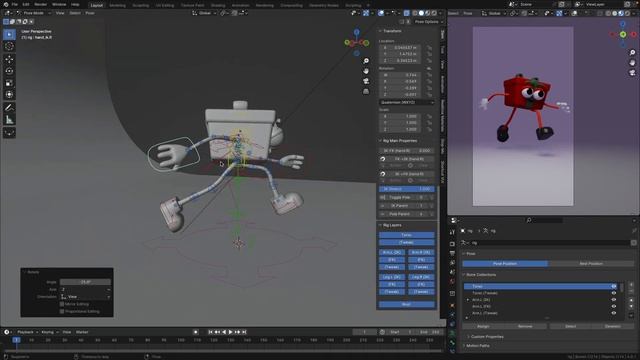Click the Rest Position button
640x360 pixels.
coord(591,264)
